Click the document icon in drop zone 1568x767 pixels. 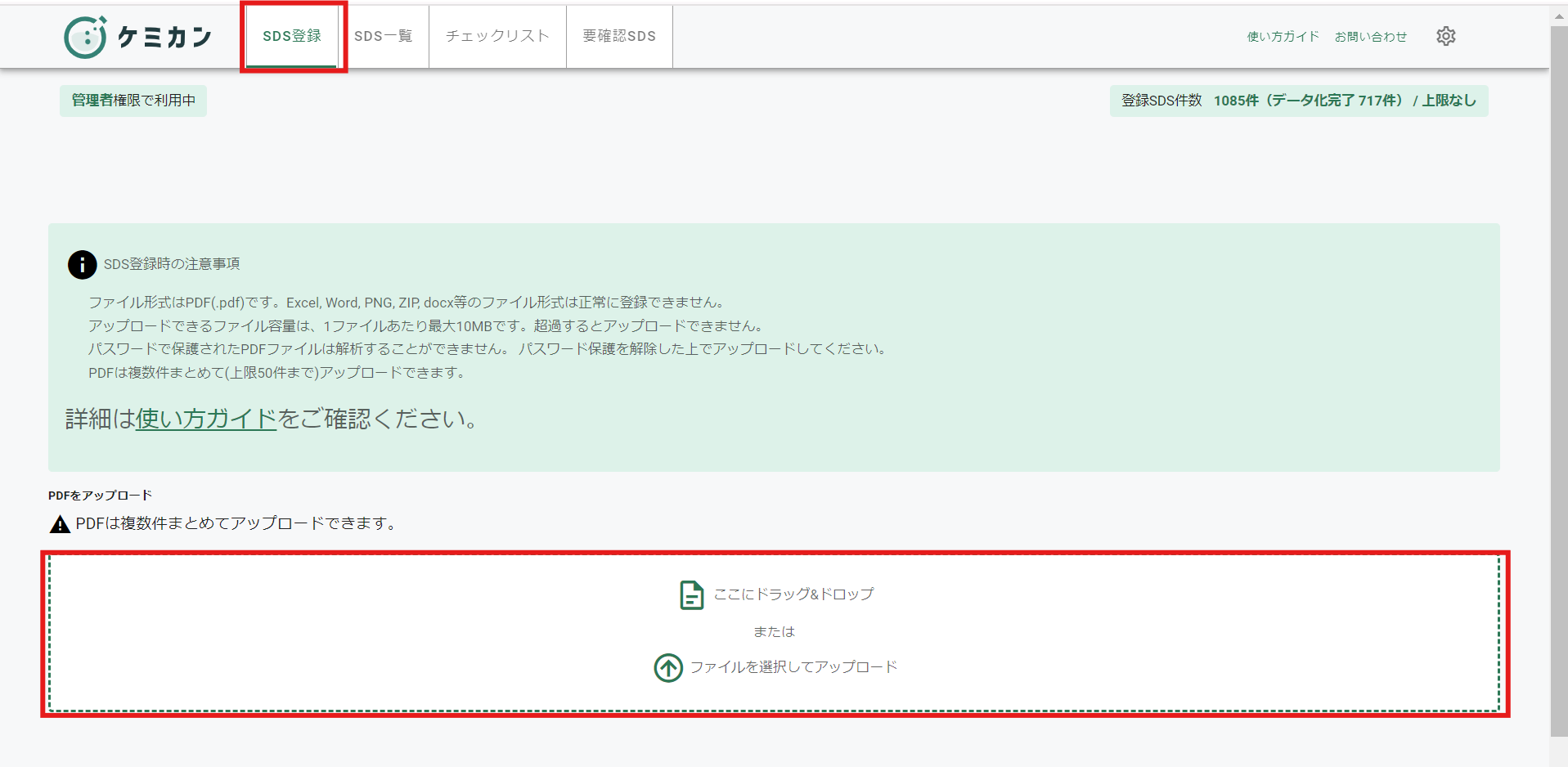(x=691, y=594)
